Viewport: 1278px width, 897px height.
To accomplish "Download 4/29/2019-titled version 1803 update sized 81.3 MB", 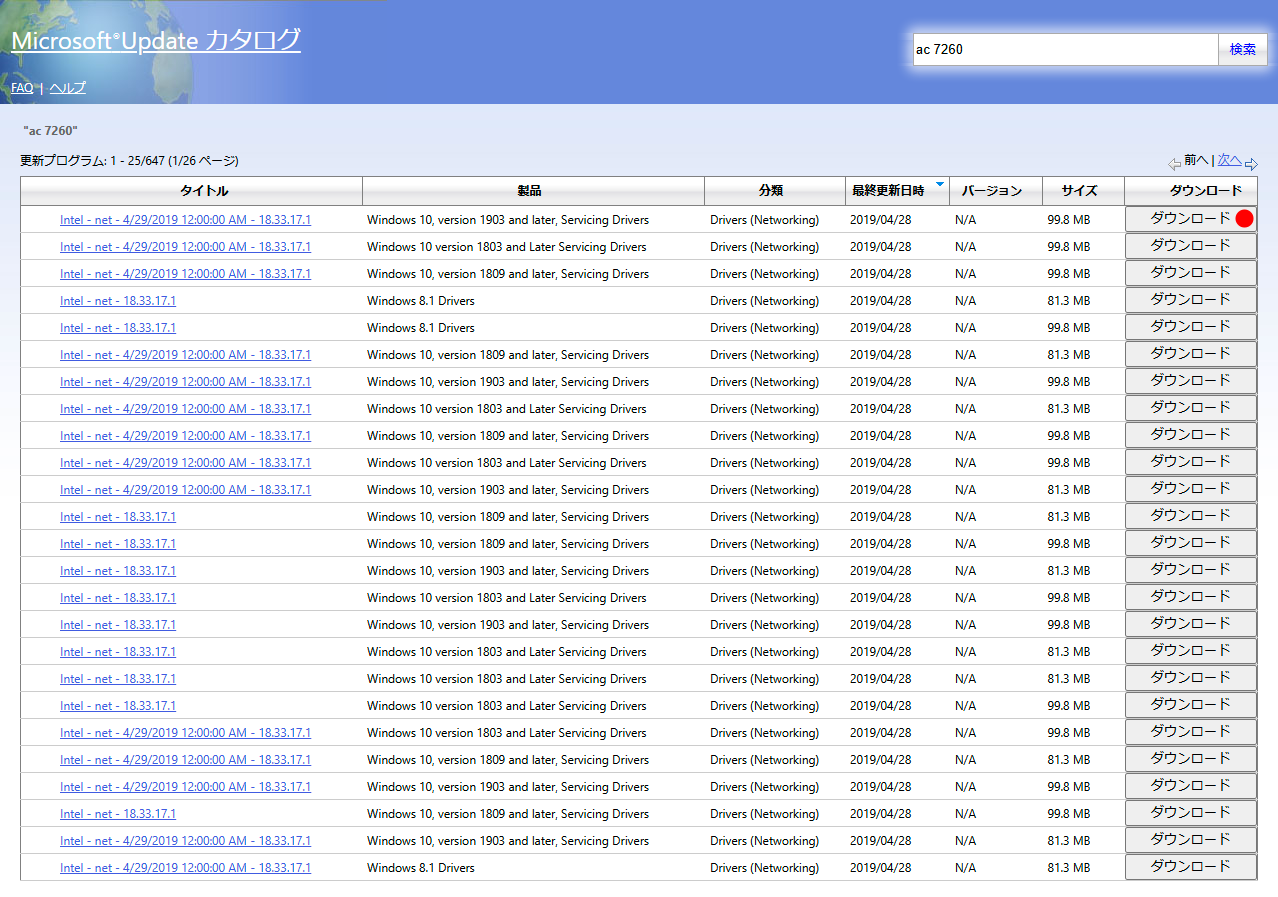I will [x=1190, y=408].
